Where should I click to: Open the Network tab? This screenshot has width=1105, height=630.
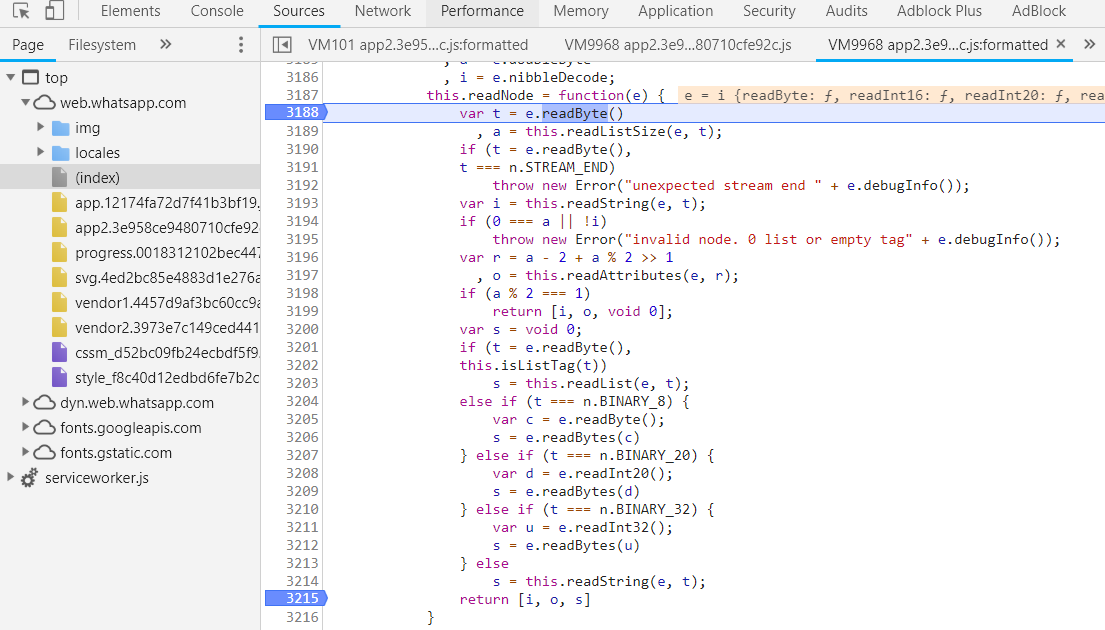coord(383,11)
